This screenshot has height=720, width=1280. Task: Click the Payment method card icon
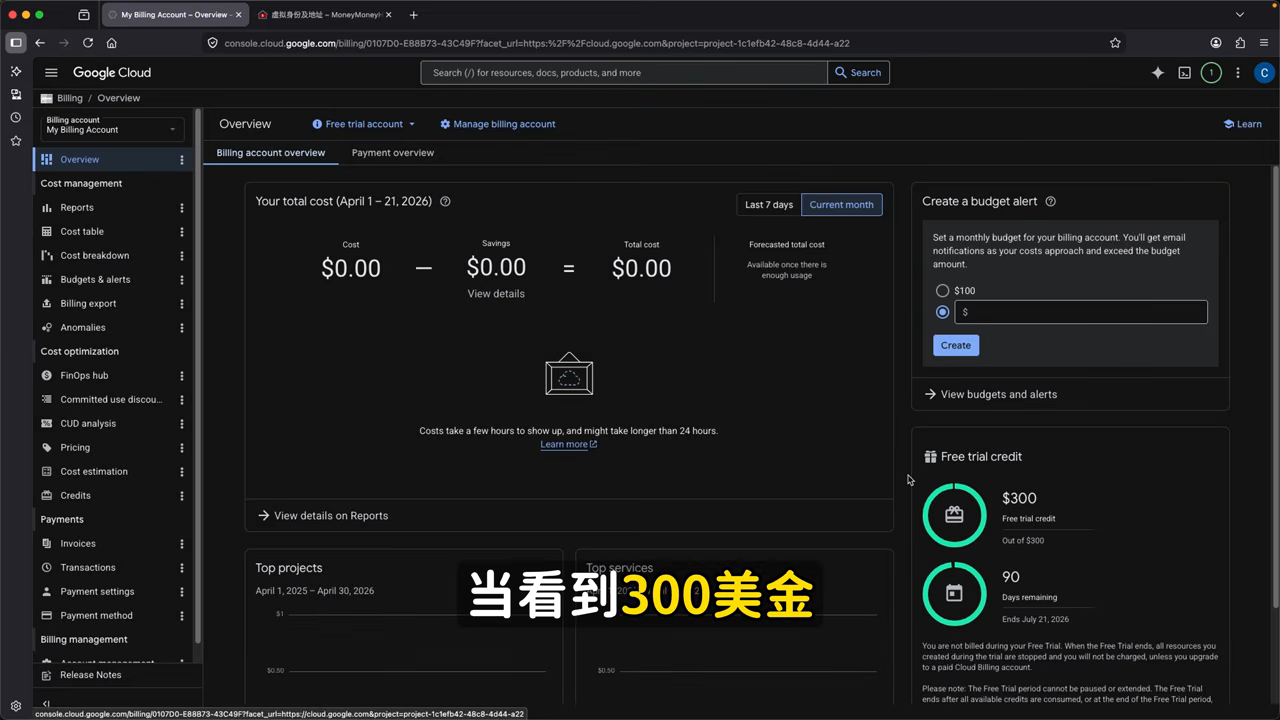[47, 616]
